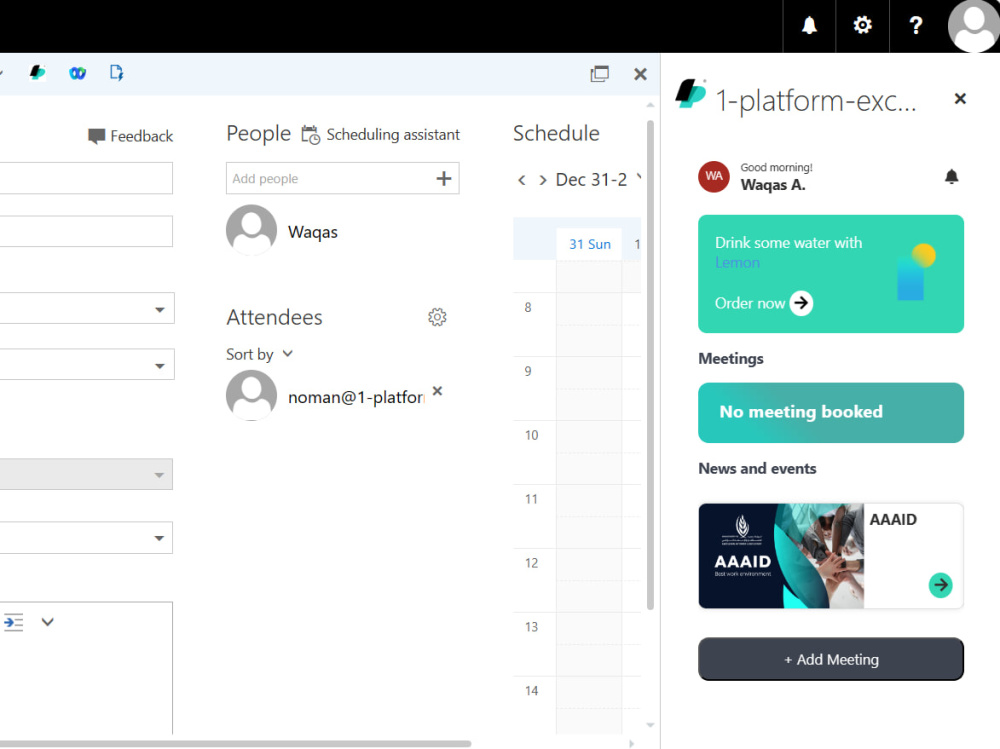
Task: Click Order now arrow button
Action: click(x=801, y=303)
